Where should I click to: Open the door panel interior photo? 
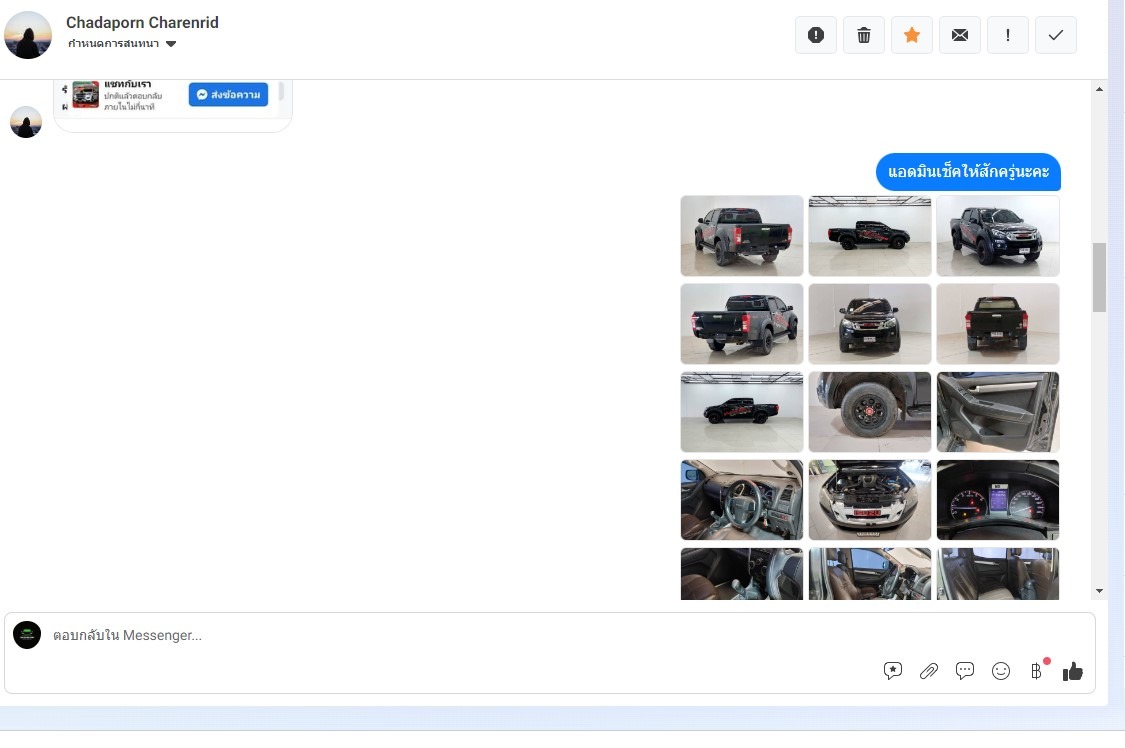pos(998,412)
